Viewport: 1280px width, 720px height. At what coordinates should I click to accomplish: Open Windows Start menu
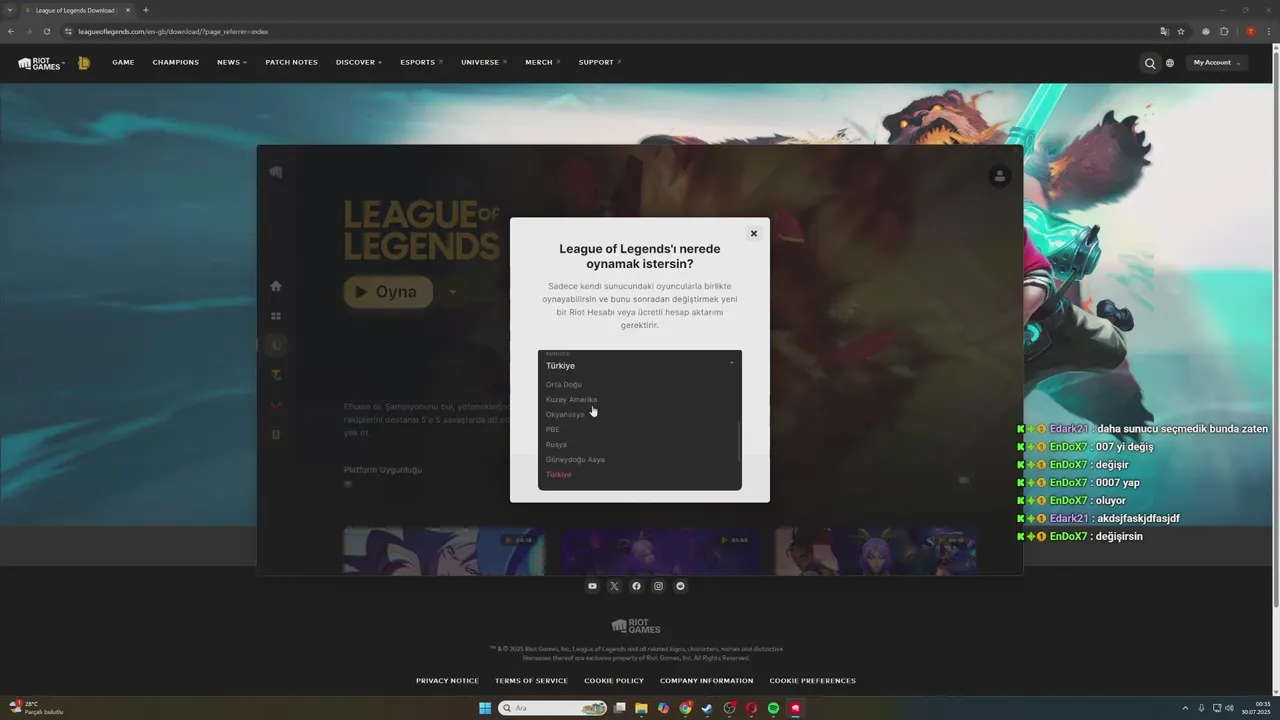click(485, 708)
